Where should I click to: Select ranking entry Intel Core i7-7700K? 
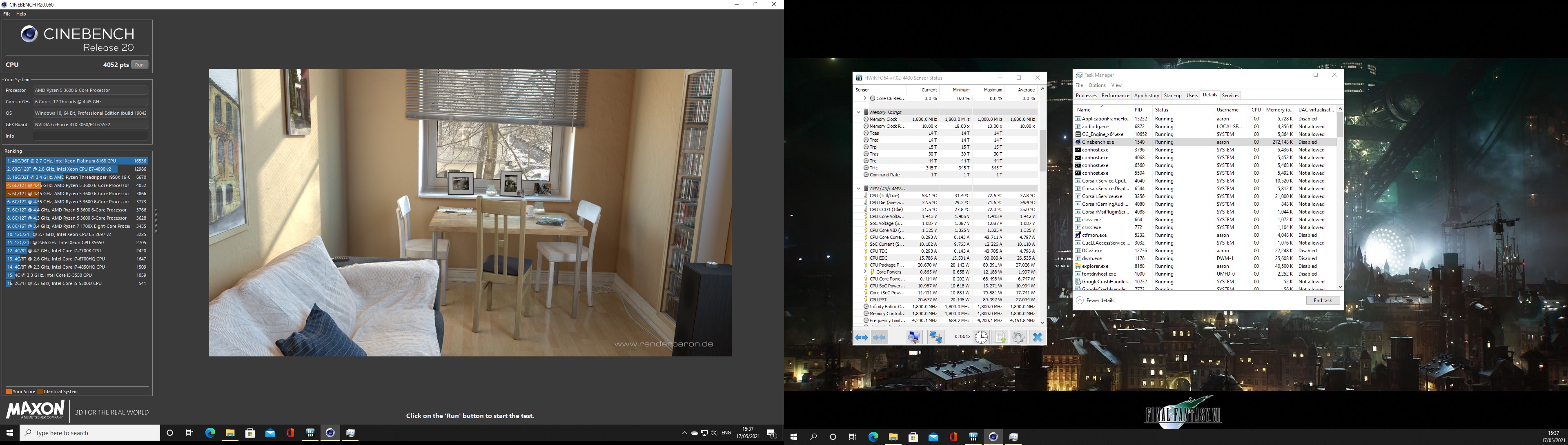coord(77,251)
